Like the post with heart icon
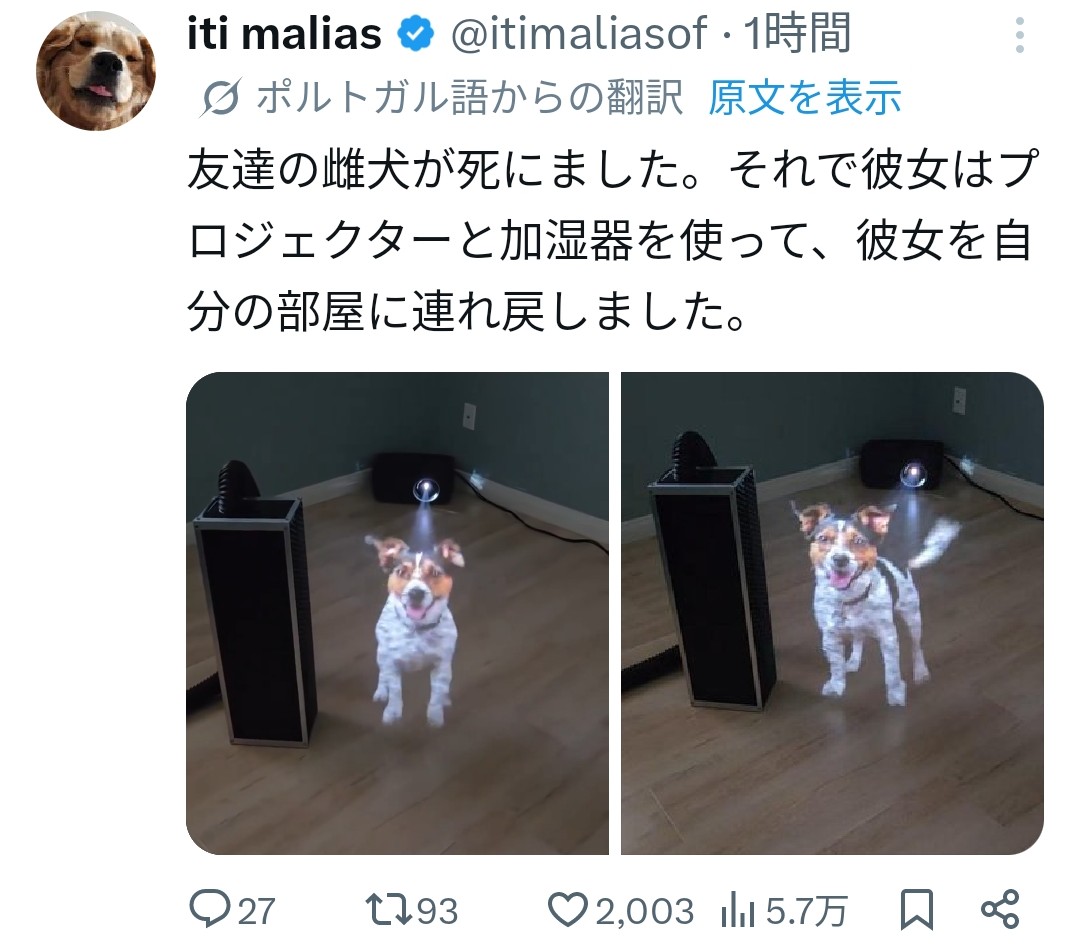 [567, 909]
